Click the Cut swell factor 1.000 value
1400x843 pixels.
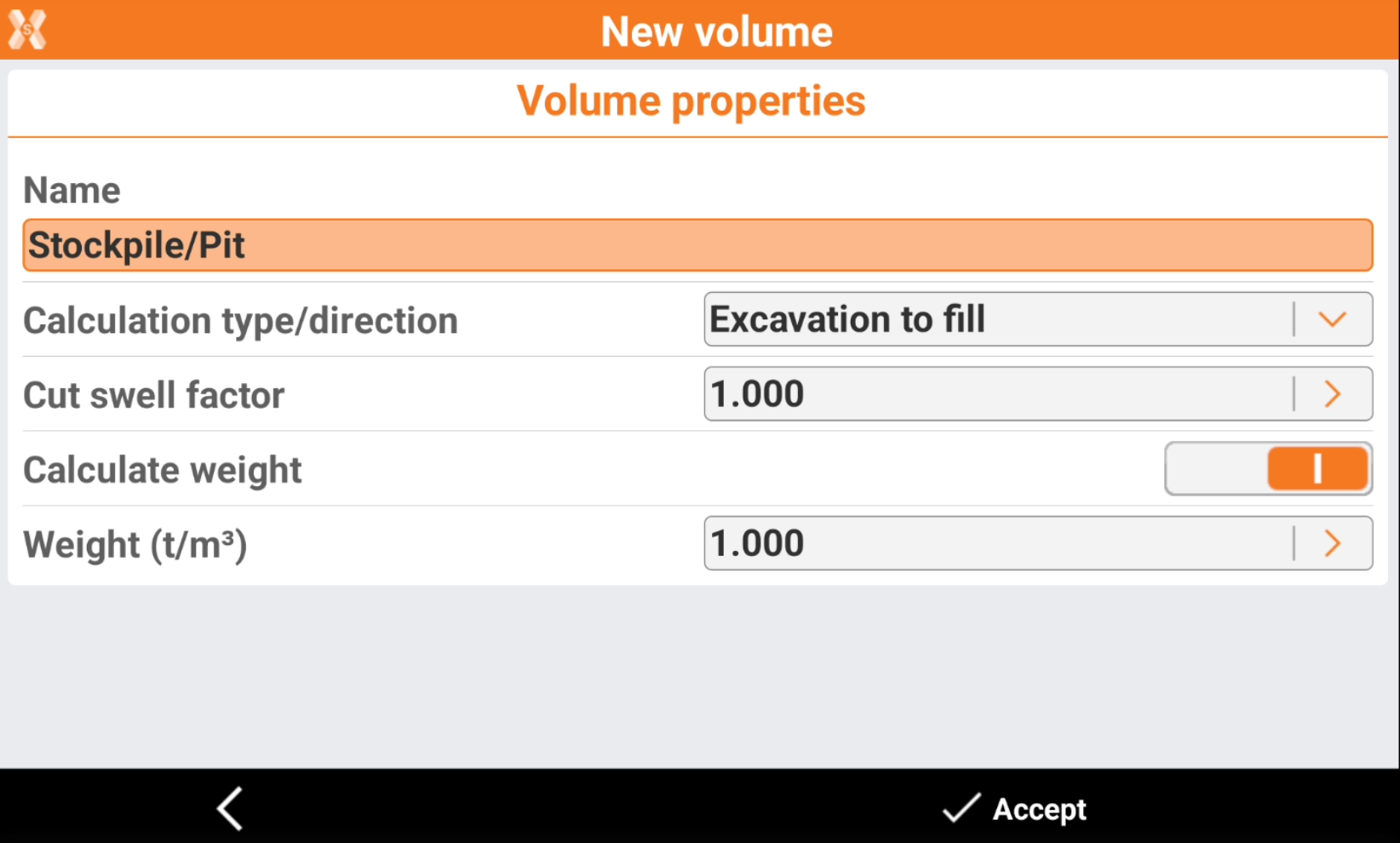pos(996,394)
